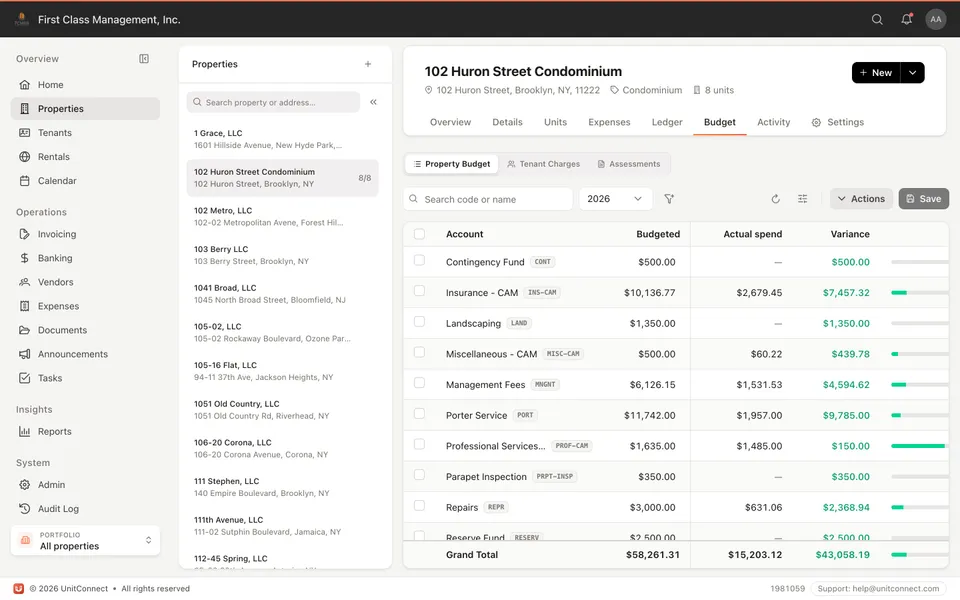Check the Parapet Inspection row
The image size is (960, 600).
pyautogui.click(x=419, y=474)
